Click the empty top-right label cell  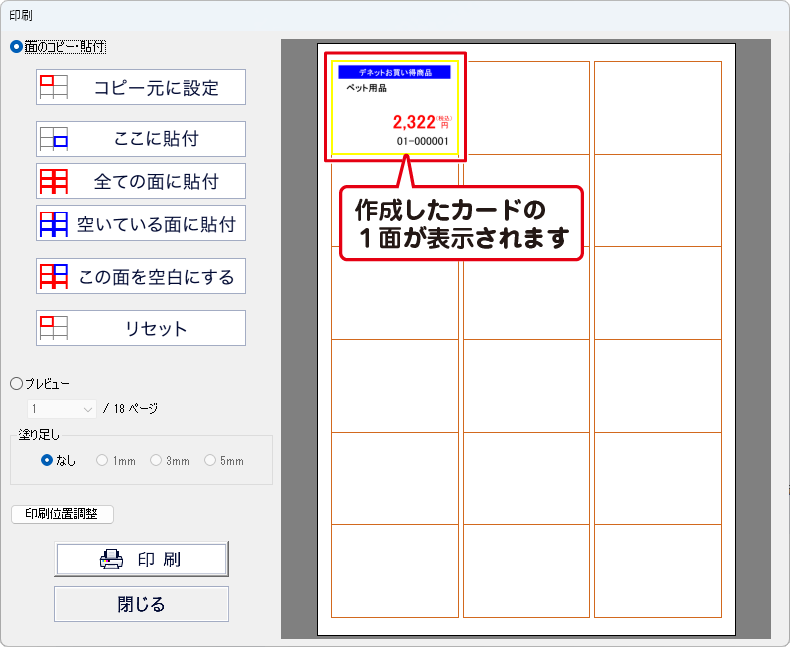(x=657, y=108)
